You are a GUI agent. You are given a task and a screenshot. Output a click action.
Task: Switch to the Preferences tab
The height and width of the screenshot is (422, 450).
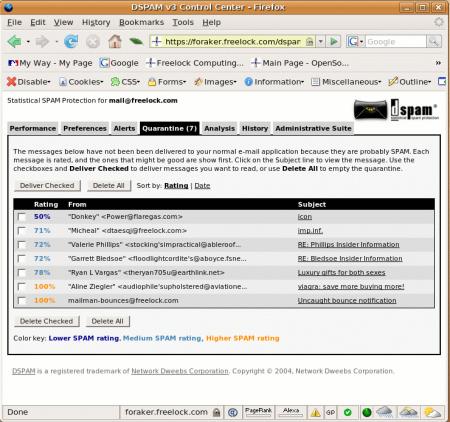tap(85, 128)
